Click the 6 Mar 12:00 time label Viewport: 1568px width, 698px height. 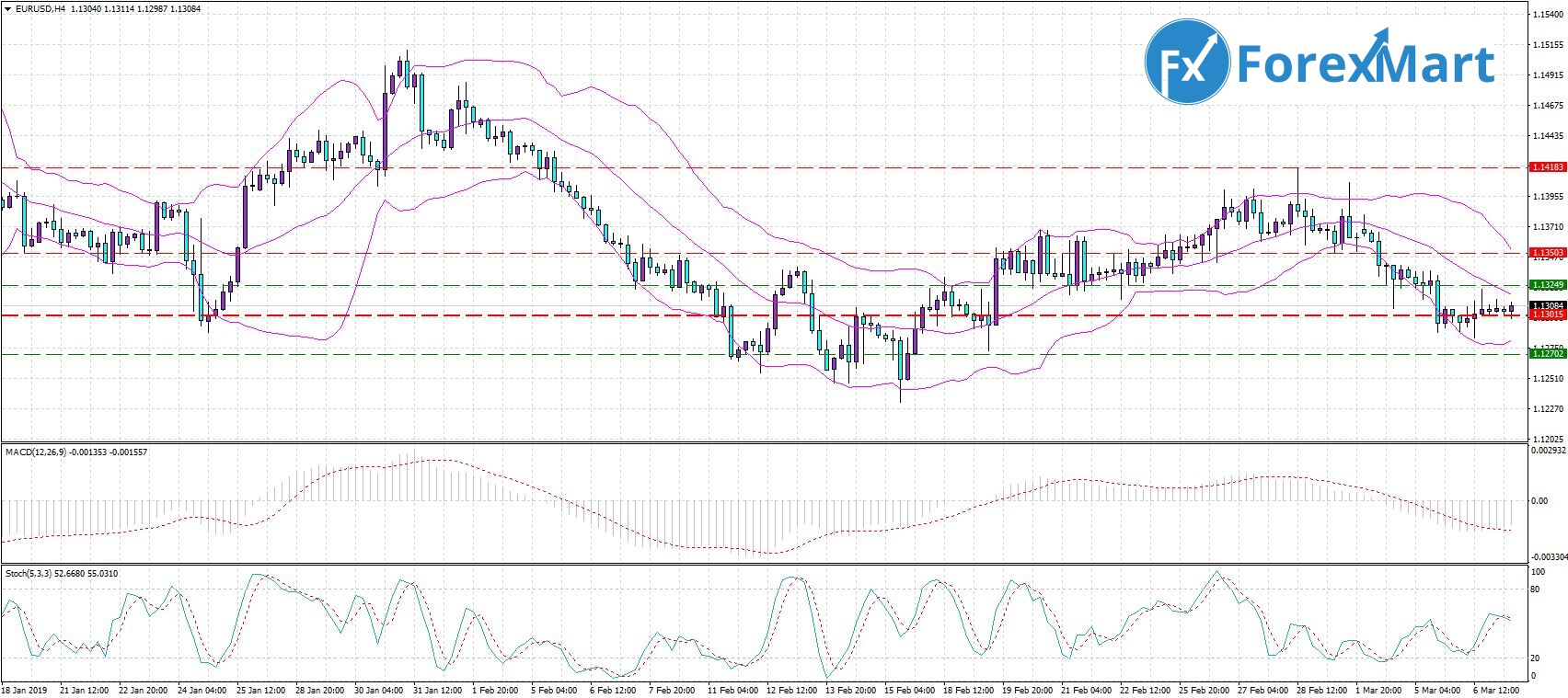point(1496,690)
